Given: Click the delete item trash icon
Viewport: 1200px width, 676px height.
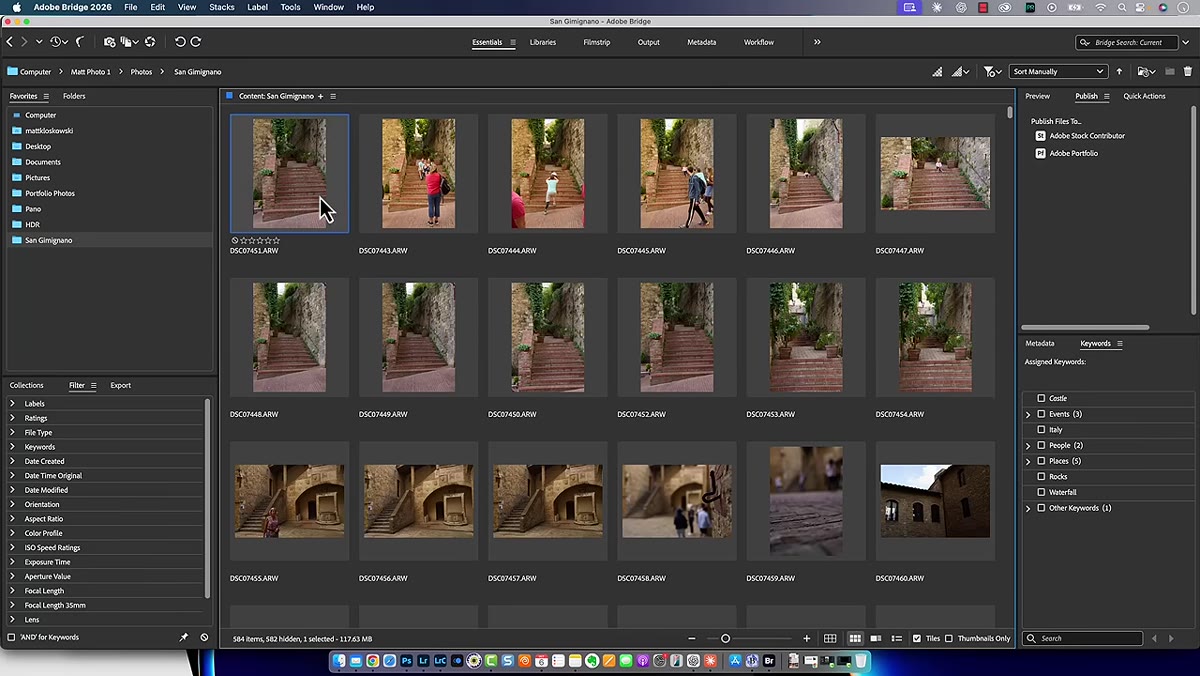Looking at the screenshot, I should (1188, 72).
